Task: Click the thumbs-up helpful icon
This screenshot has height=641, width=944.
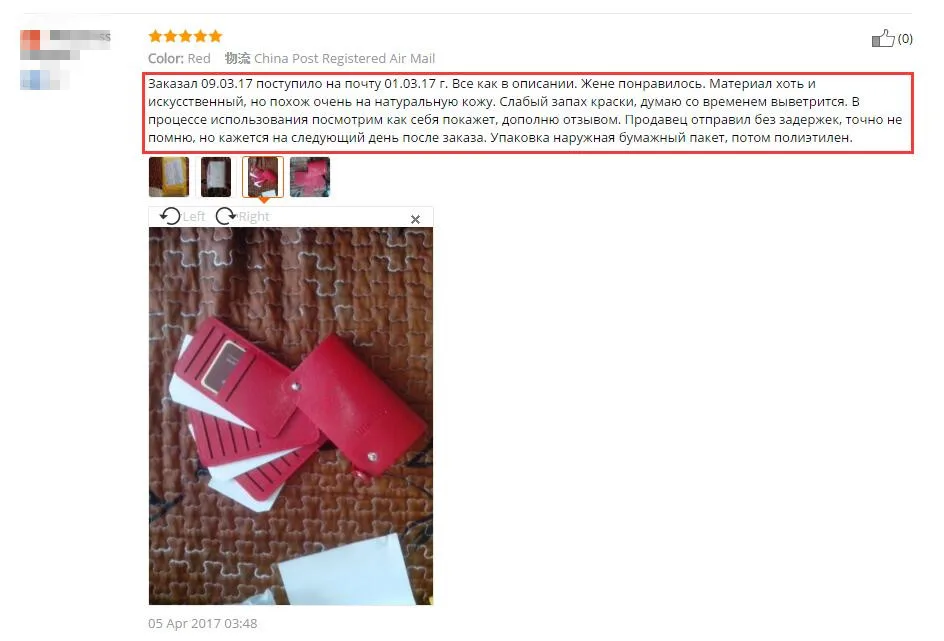Action: [x=883, y=39]
